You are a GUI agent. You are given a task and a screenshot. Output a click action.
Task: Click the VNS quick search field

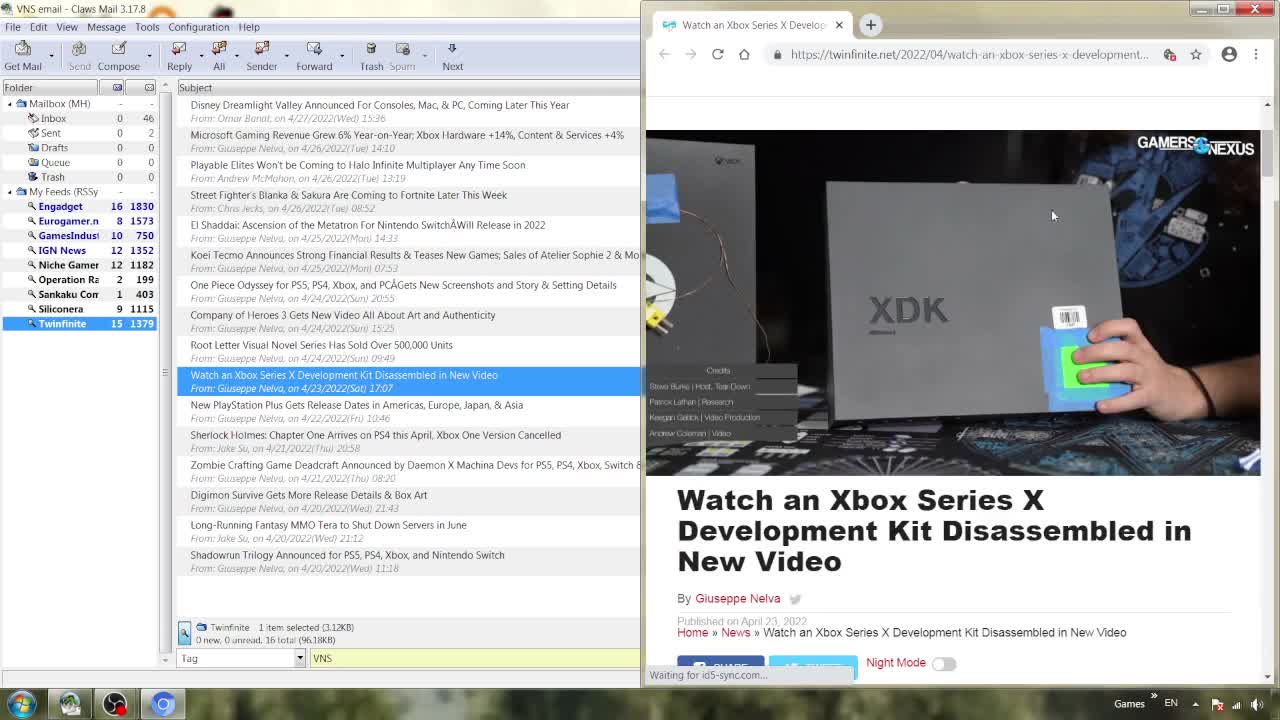click(474, 658)
